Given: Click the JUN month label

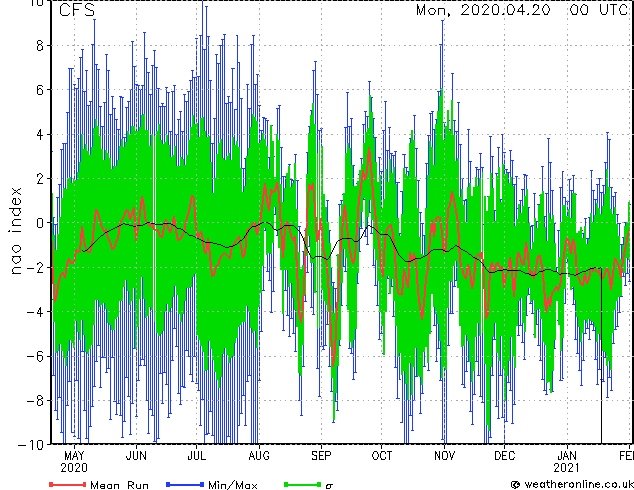Looking at the screenshot, I should (136, 456).
